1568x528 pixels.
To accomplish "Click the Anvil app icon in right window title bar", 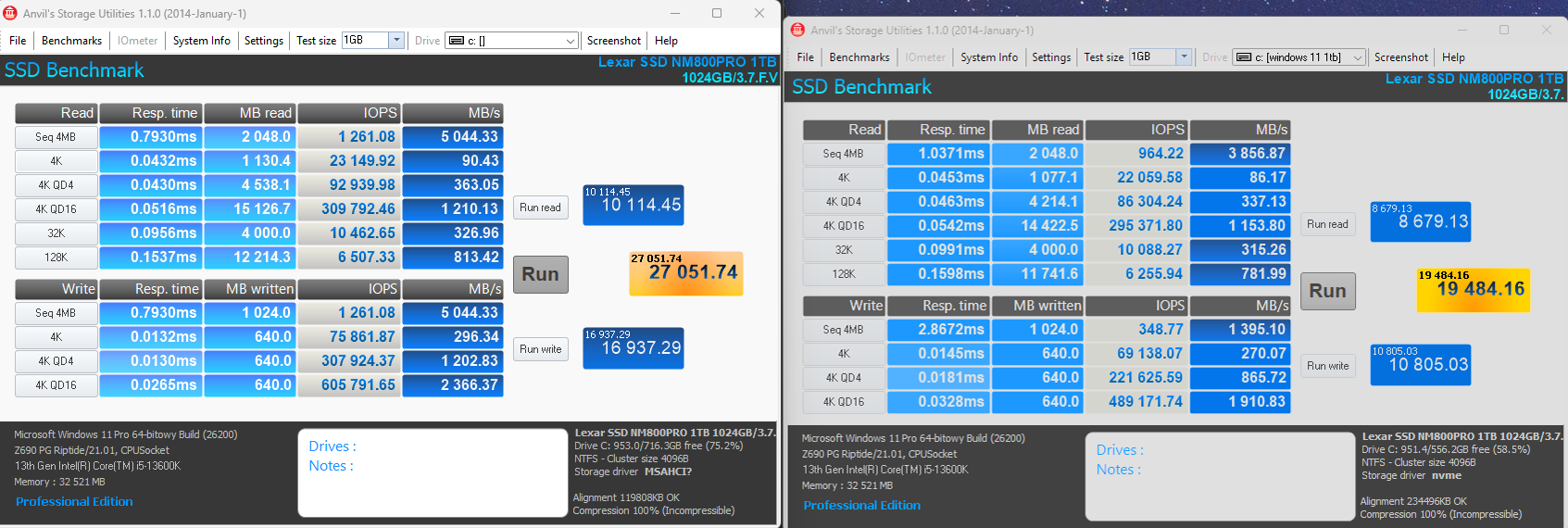I will (x=797, y=30).
